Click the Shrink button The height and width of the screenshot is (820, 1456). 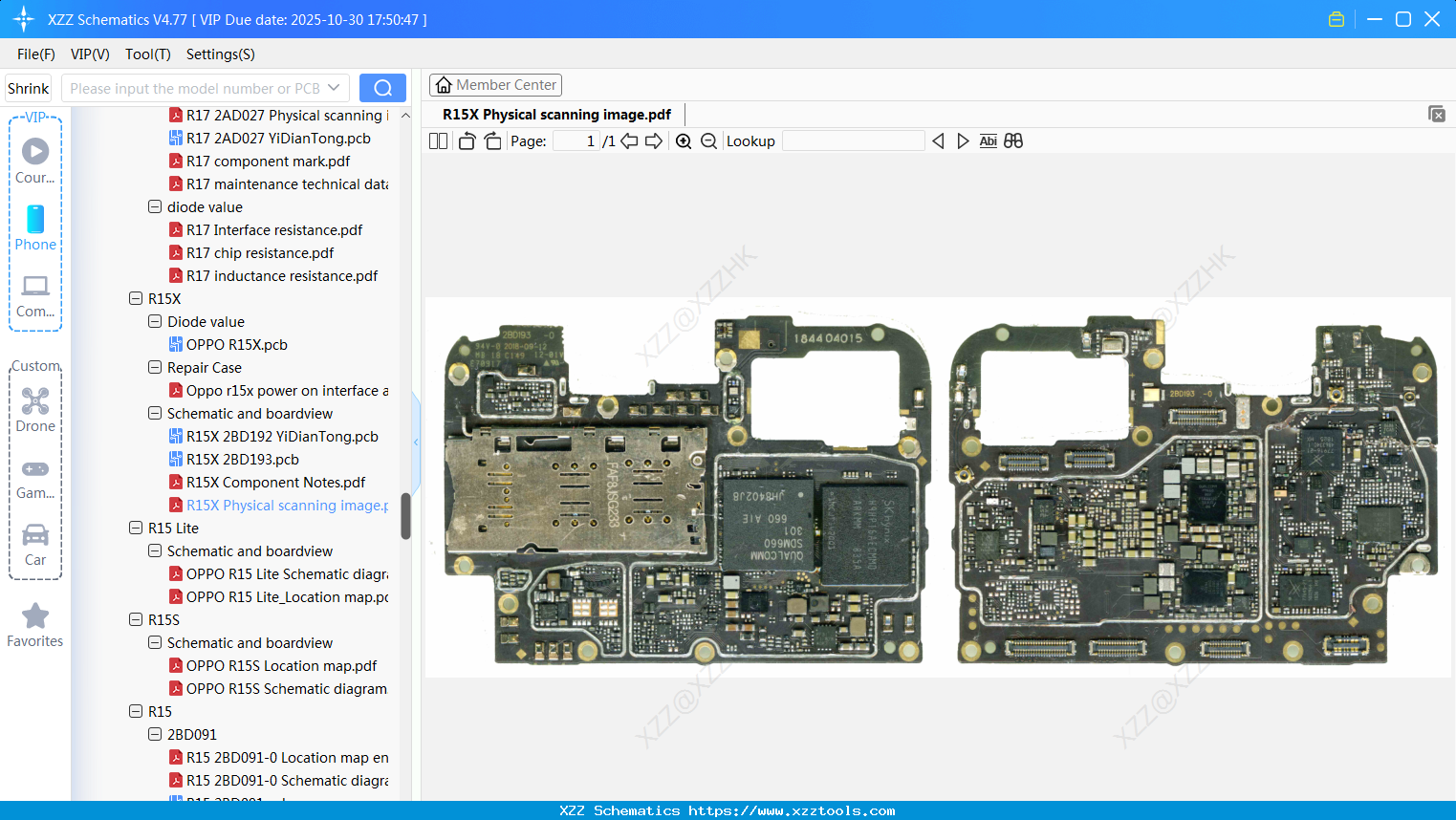tap(29, 88)
